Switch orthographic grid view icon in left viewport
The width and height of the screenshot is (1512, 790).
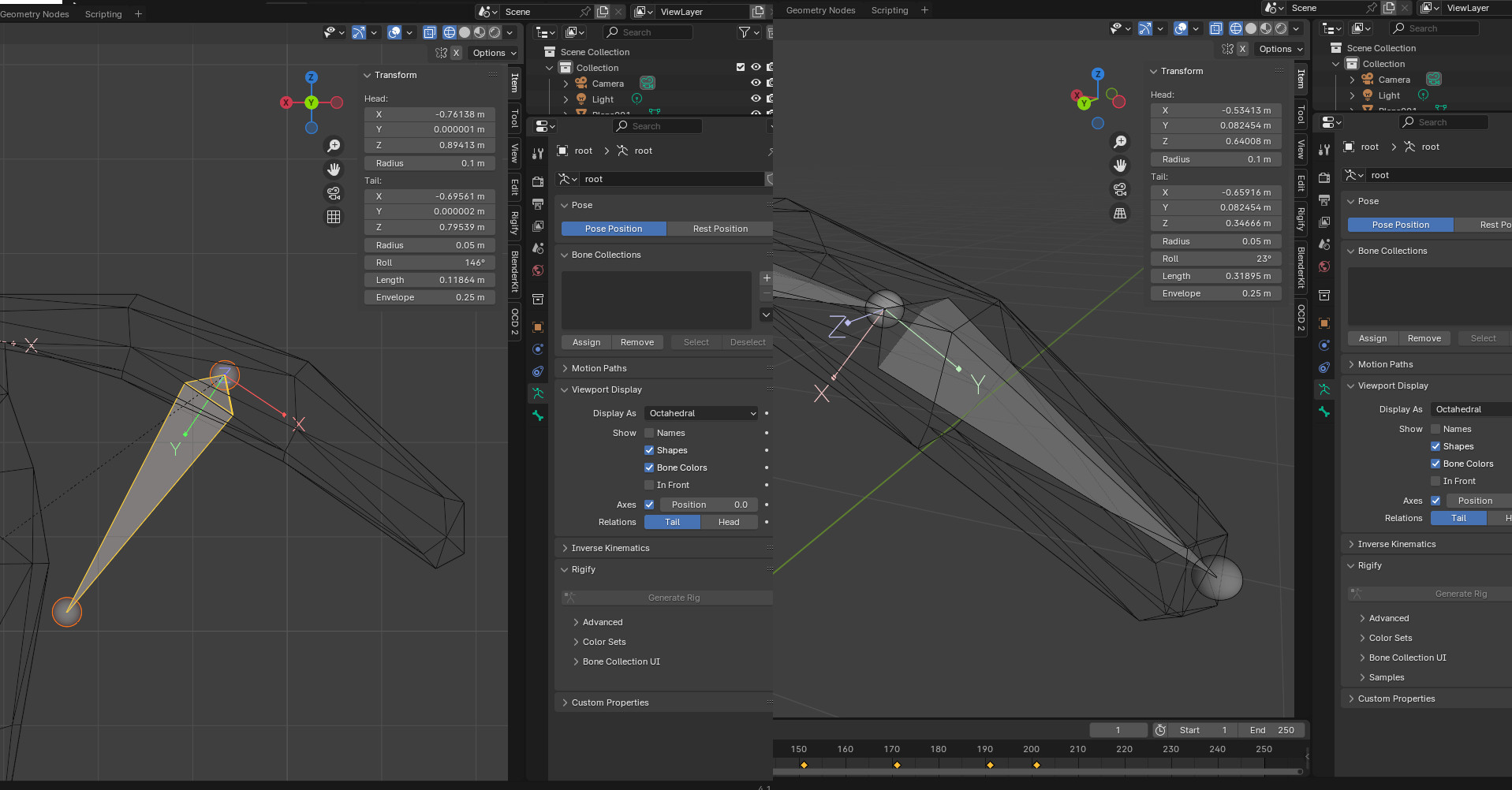pyautogui.click(x=334, y=217)
